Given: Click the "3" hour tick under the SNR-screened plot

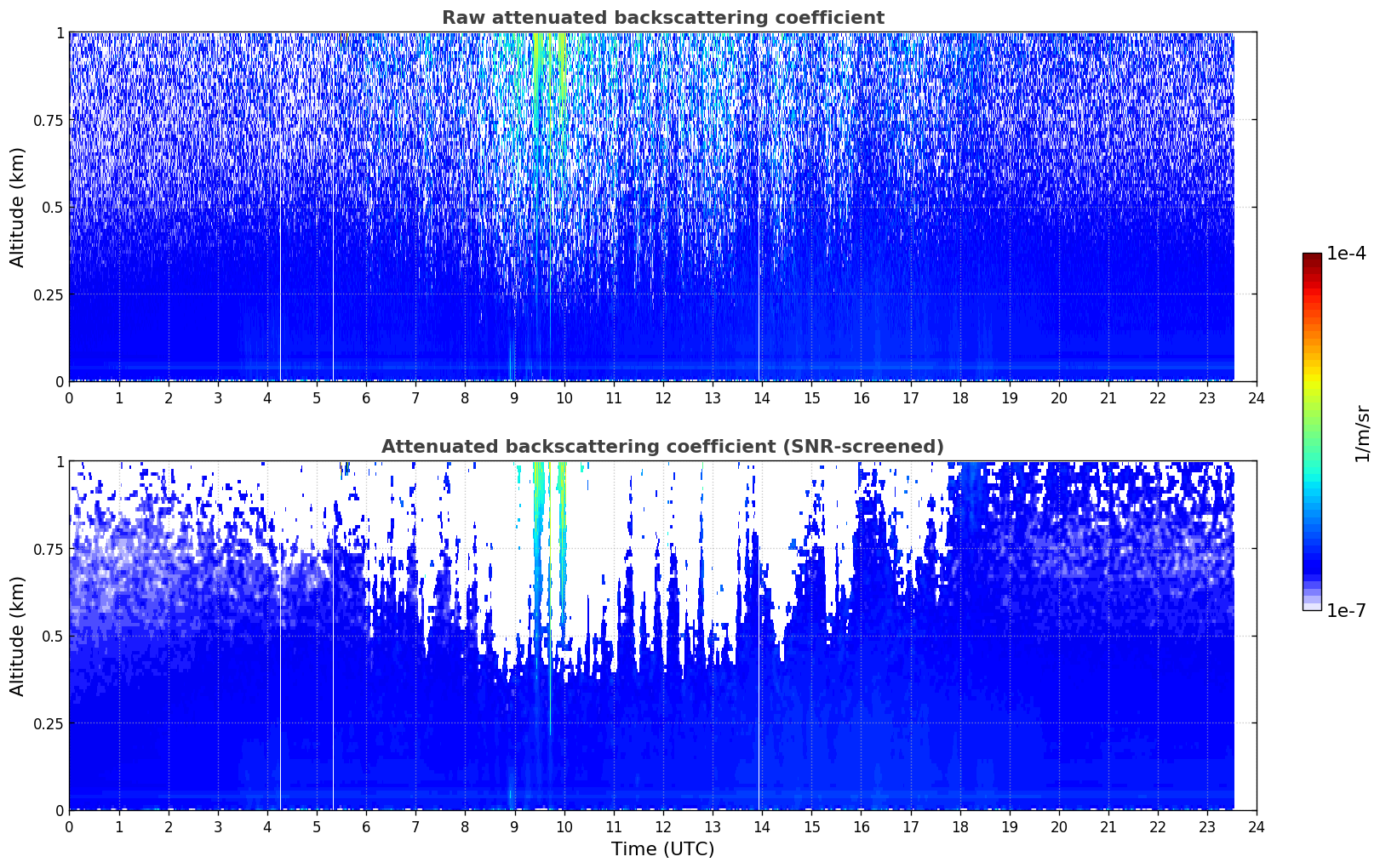Looking at the screenshot, I should click(x=218, y=826).
